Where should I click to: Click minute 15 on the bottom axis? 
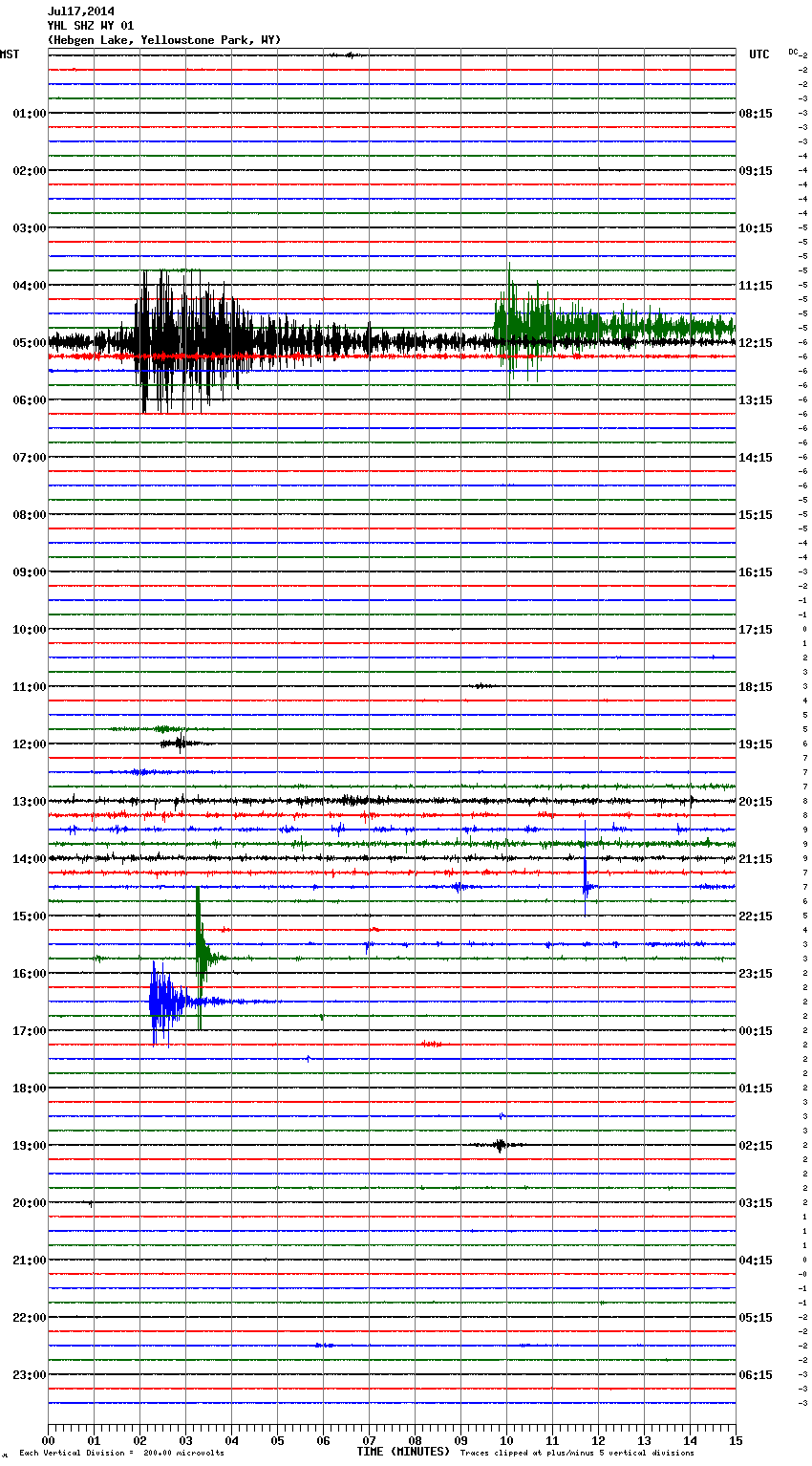point(735,1440)
